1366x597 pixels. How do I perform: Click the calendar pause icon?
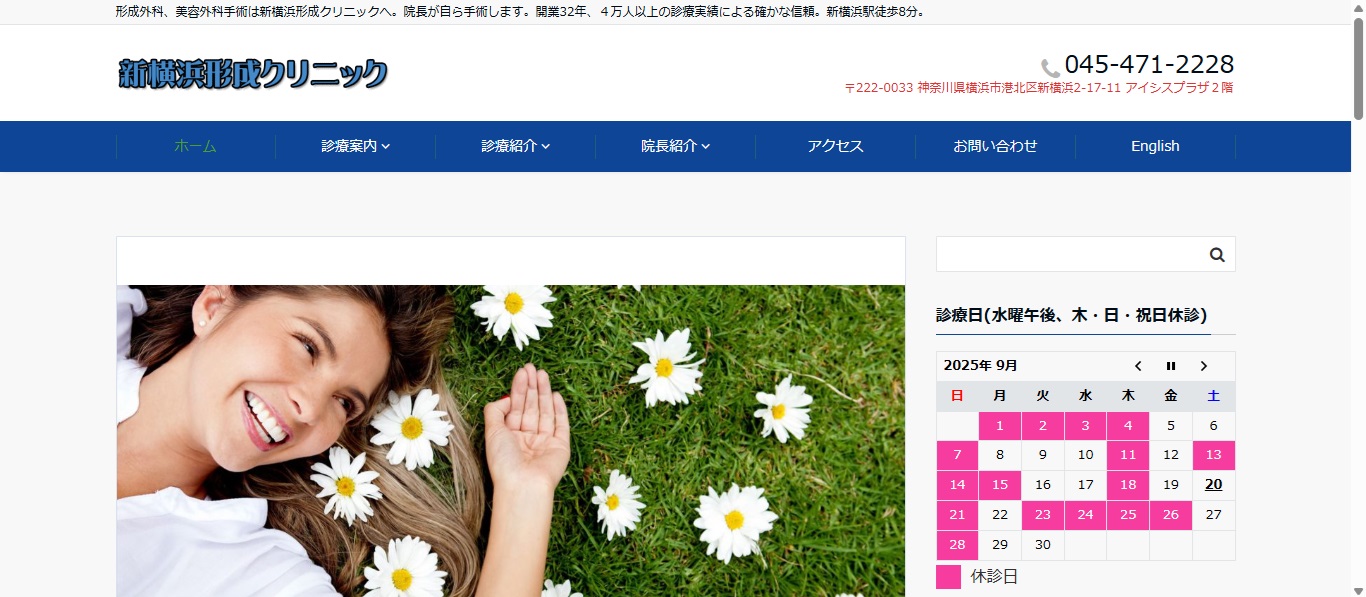(1171, 366)
